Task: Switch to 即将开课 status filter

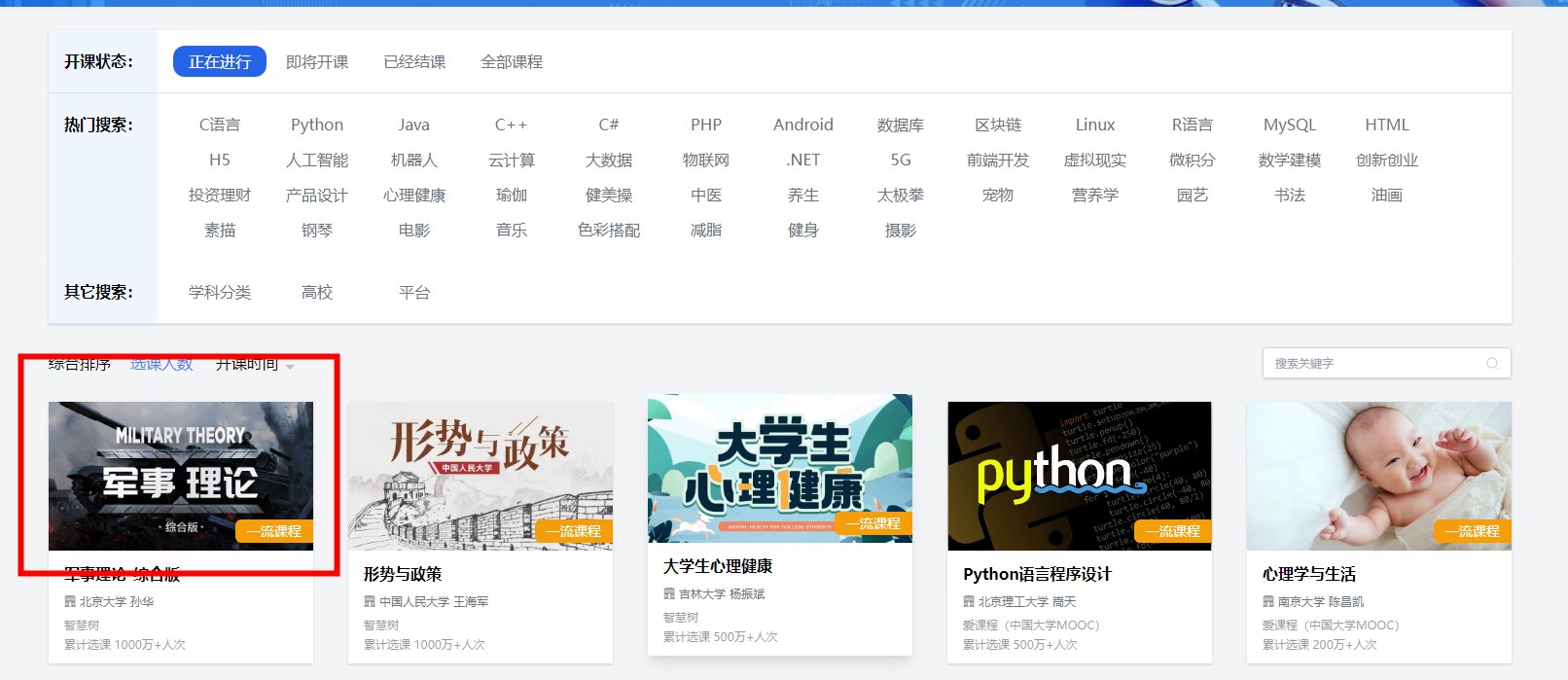Action: (x=317, y=62)
